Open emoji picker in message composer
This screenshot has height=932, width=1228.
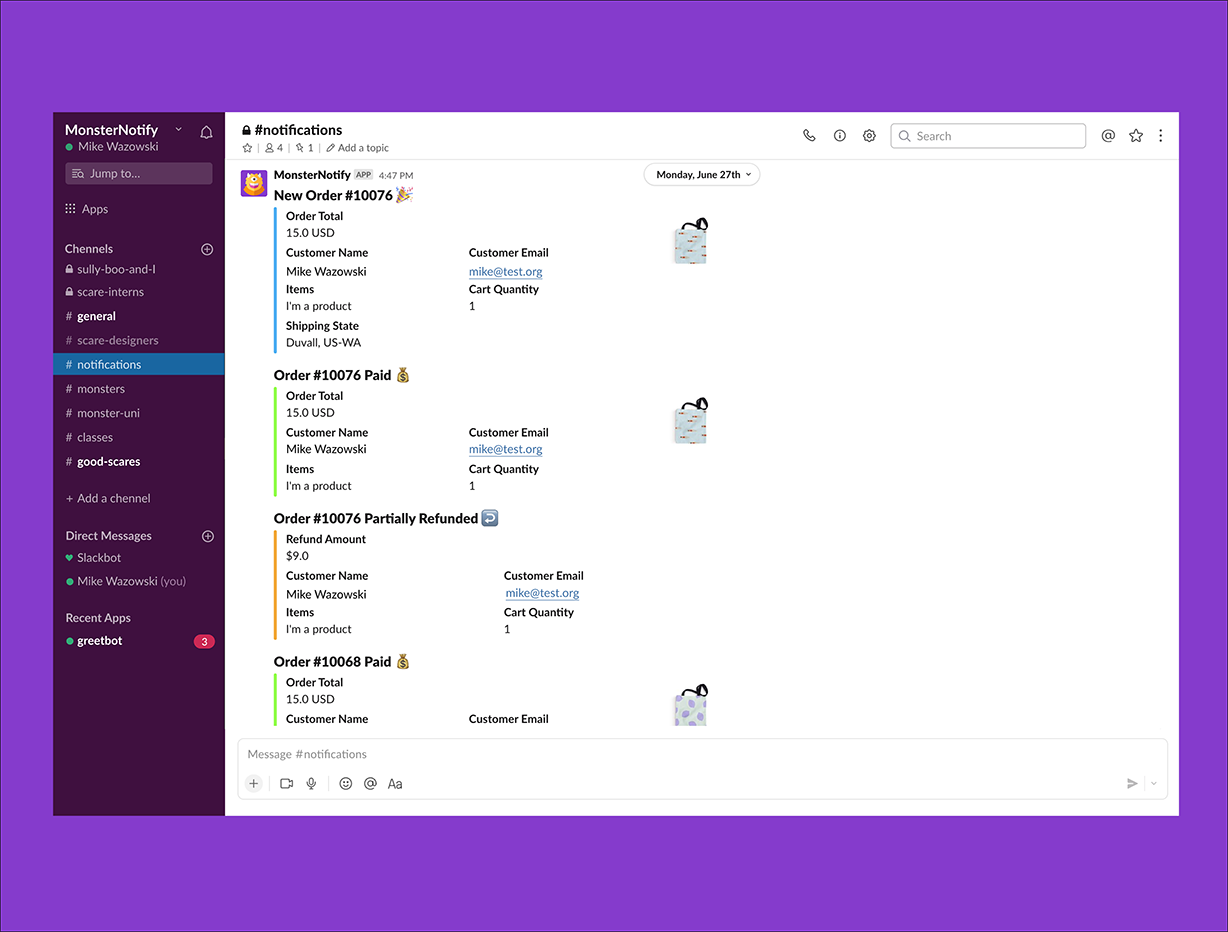coord(346,784)
